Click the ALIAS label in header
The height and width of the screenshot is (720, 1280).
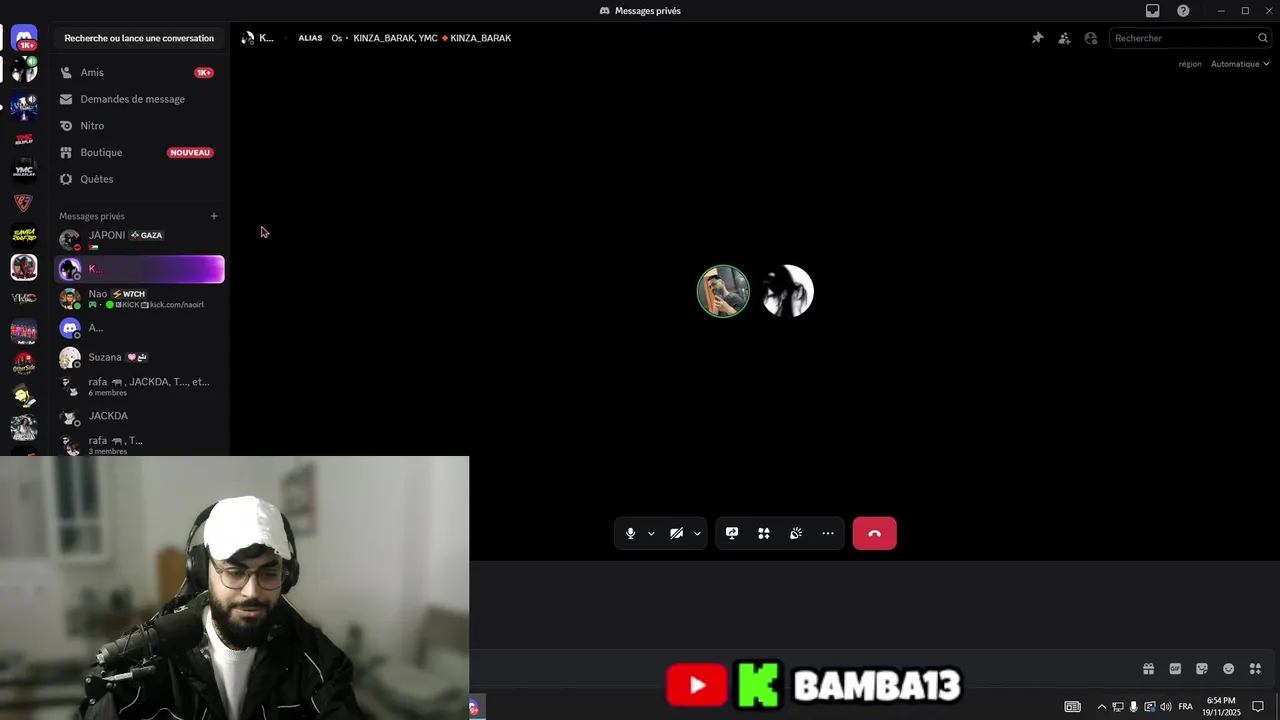tap(310, 38)
